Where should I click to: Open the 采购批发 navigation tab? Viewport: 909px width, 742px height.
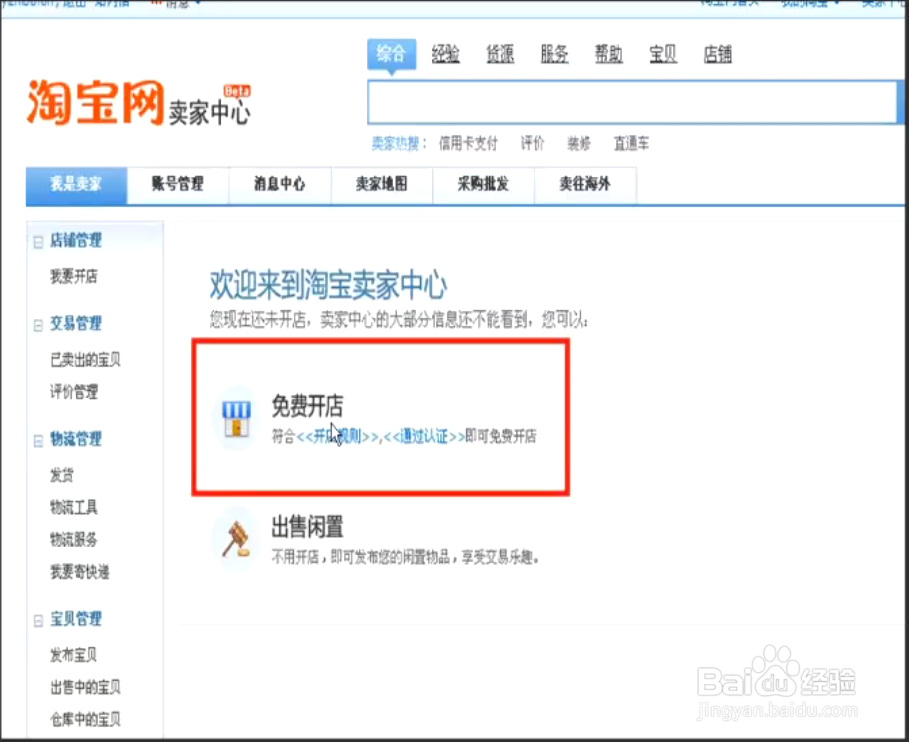[x=483, y=185]
